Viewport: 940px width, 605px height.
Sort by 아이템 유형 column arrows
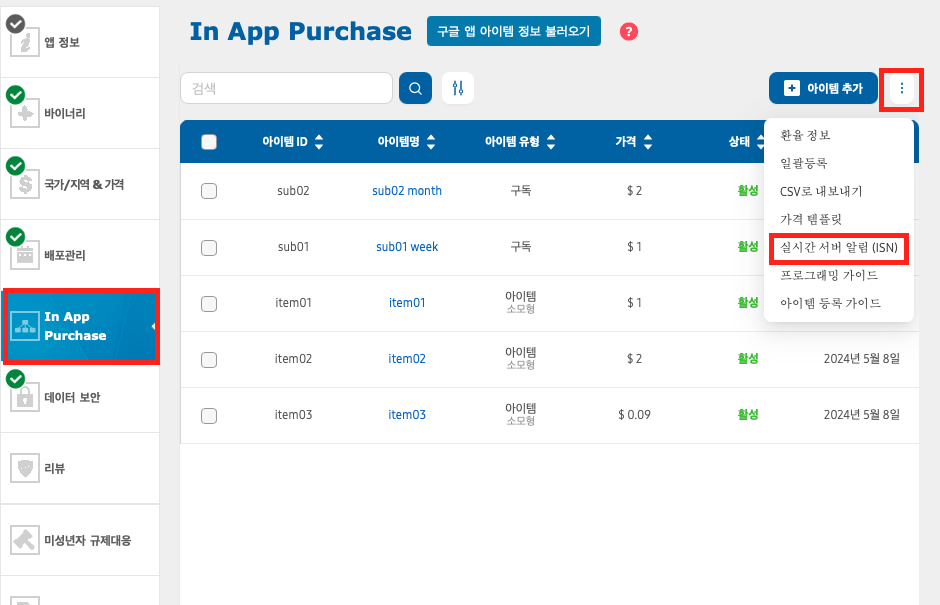(551, 142)
